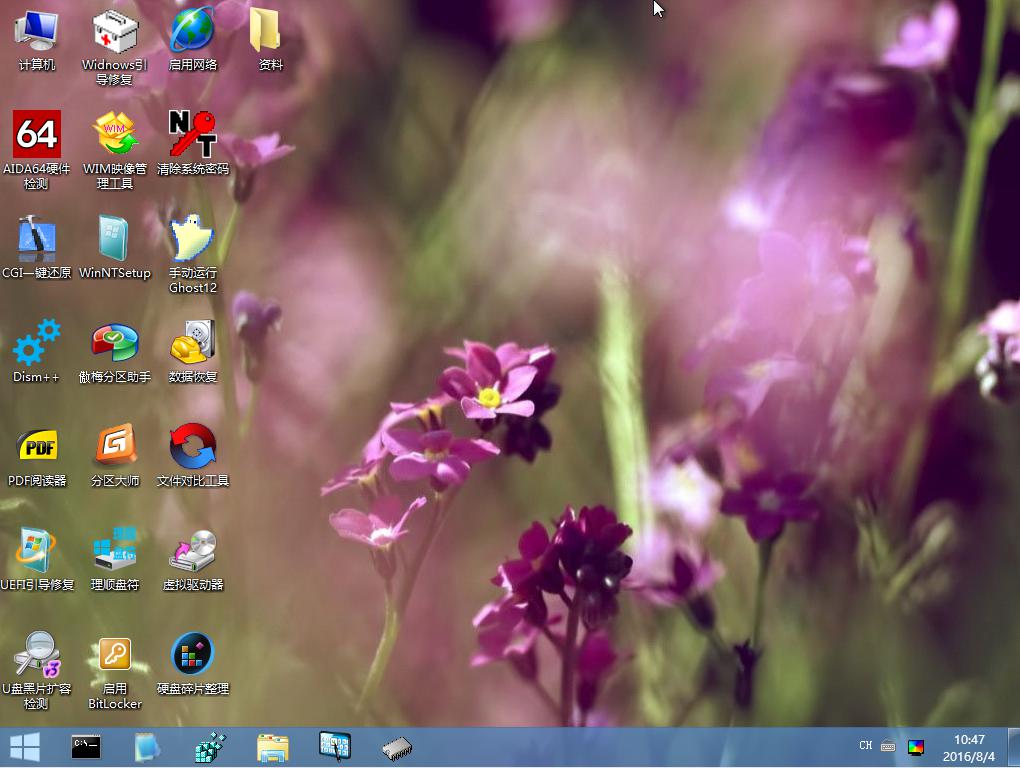
Task: Open 启用BitLocker key icon
Action: tap(114, 654)
